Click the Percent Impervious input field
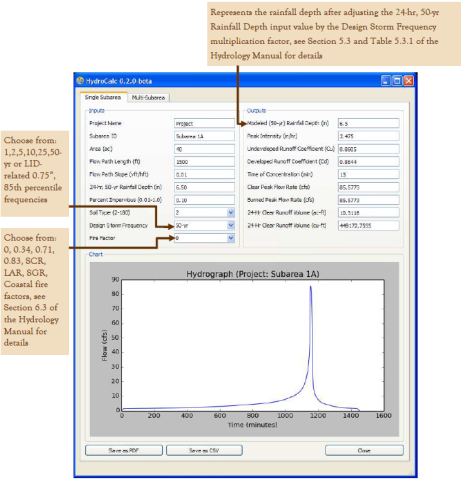Image resolution: width=461 pixels, height=480 pixels. (204, 200)
